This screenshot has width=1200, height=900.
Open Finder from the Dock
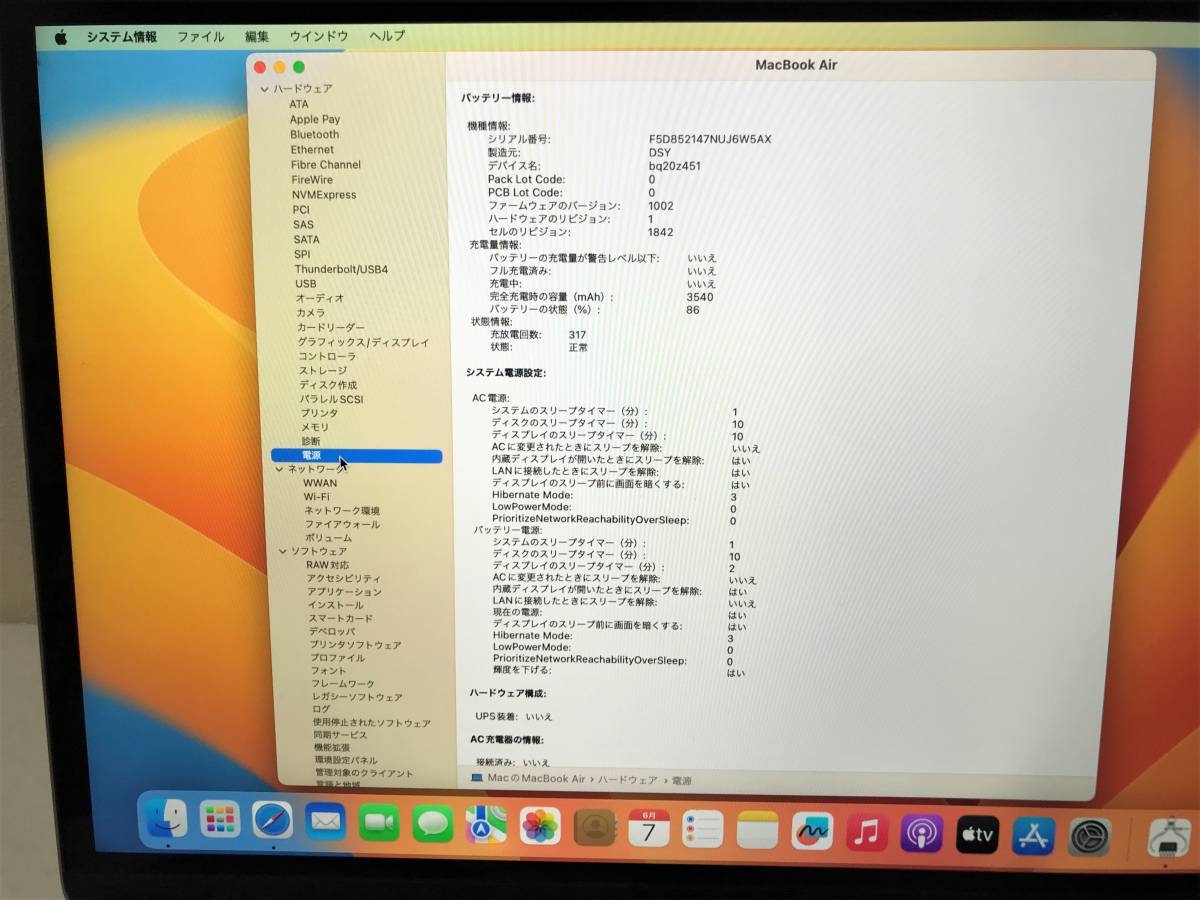165,819
